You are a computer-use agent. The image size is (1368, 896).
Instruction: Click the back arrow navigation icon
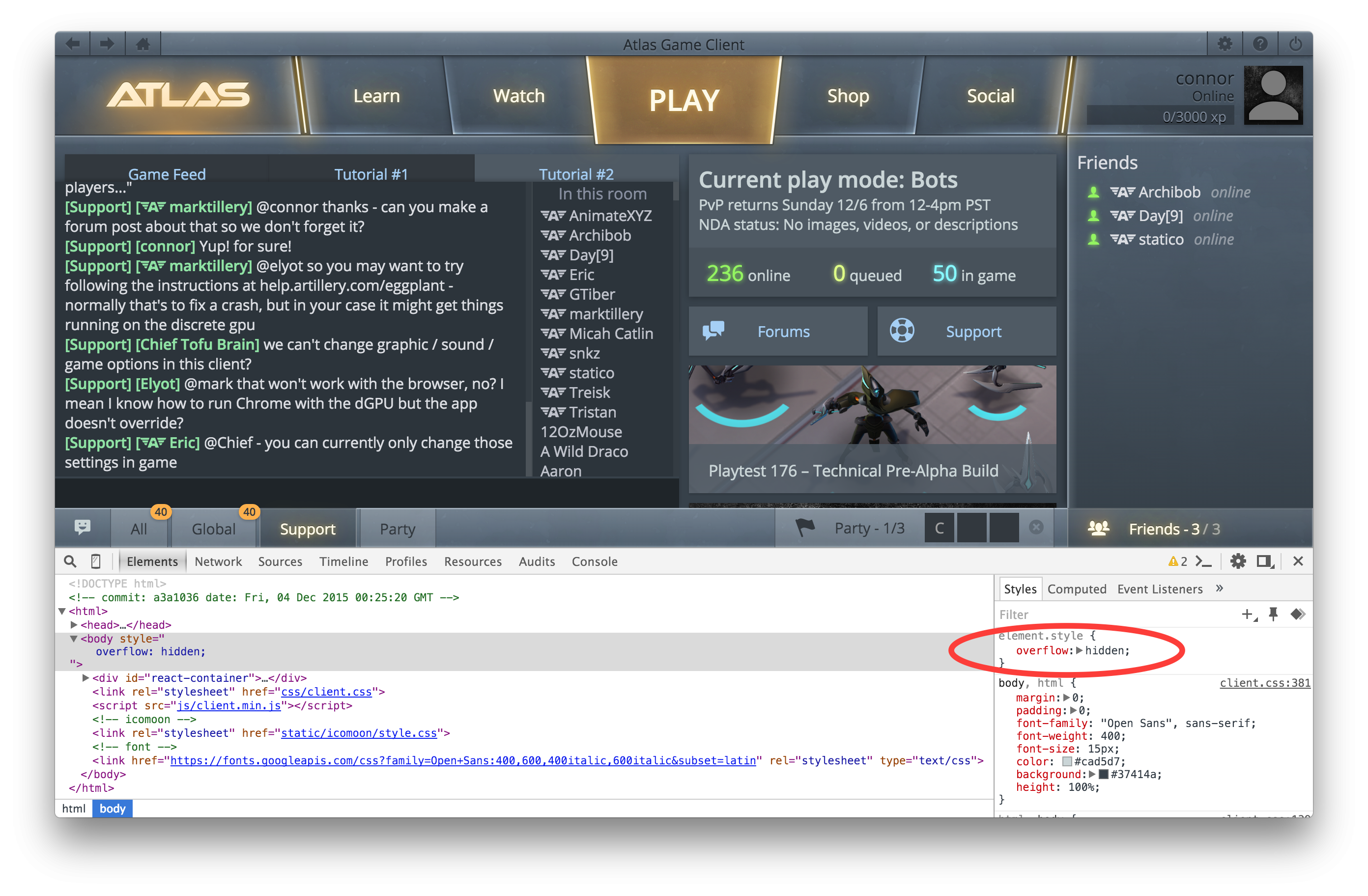coord(73,44)
